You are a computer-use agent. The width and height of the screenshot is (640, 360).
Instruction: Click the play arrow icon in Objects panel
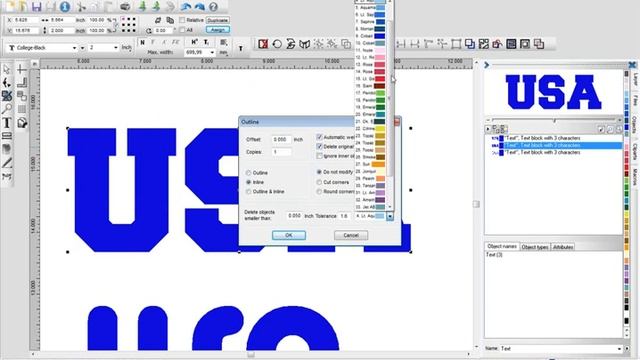tap(488, 129)
